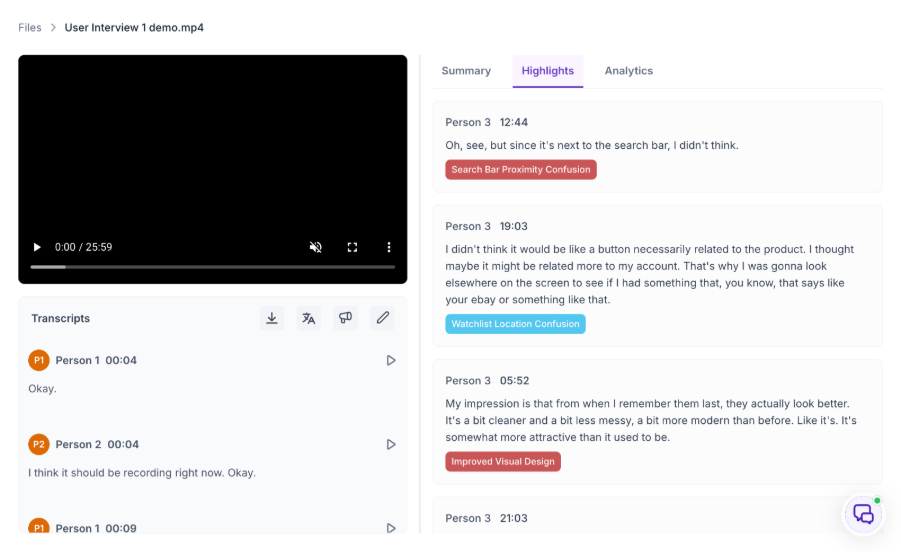Viewport: 901px width, 552px height.
Task: Jump to the 21:03 highlight timestamp
Action: tap(514, 518)
